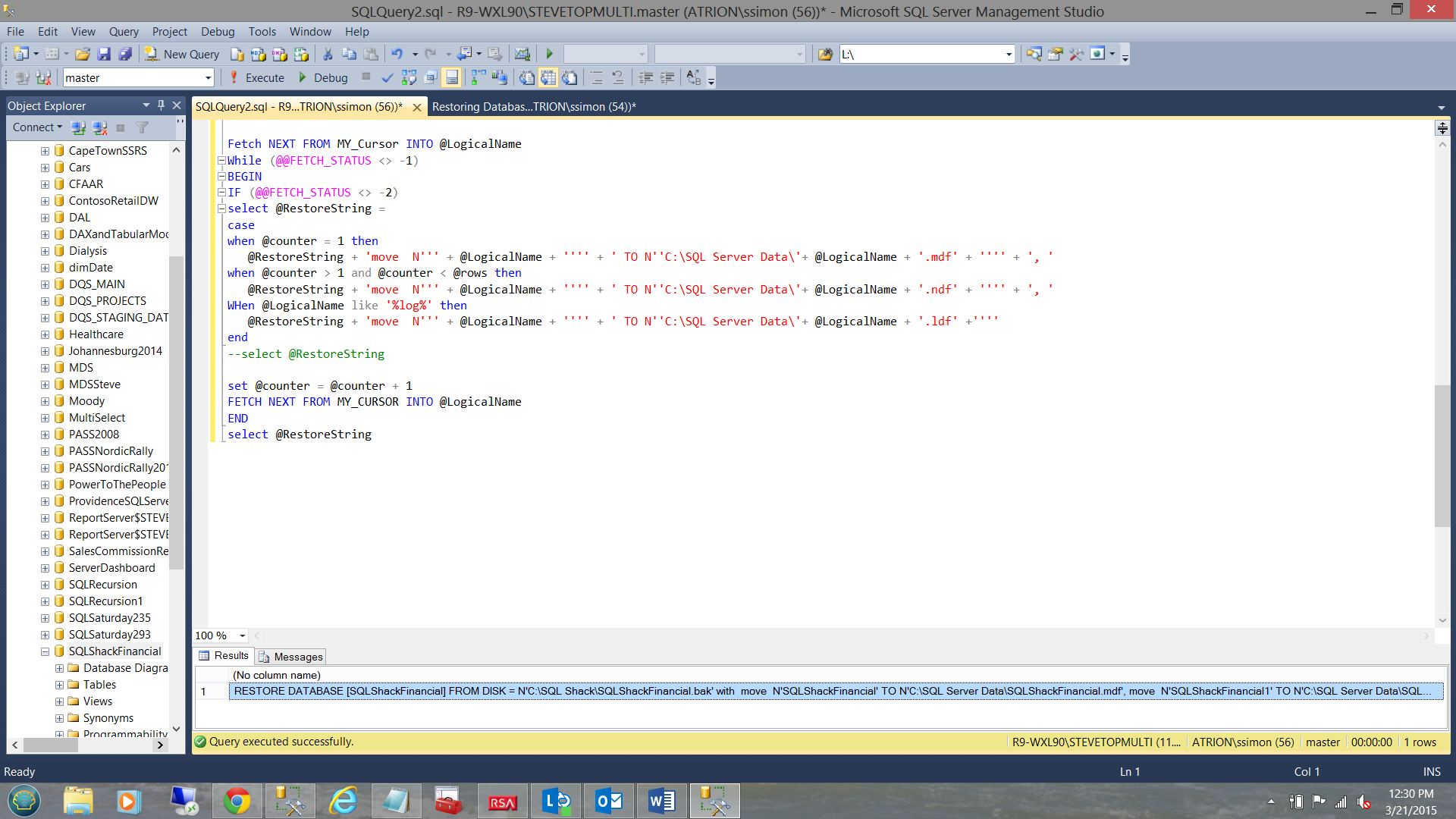The width and height of the screenshot is (1456, 819).
Task: Toggle auto-hide pin on Object Explorer
Action: pos(161,105)
